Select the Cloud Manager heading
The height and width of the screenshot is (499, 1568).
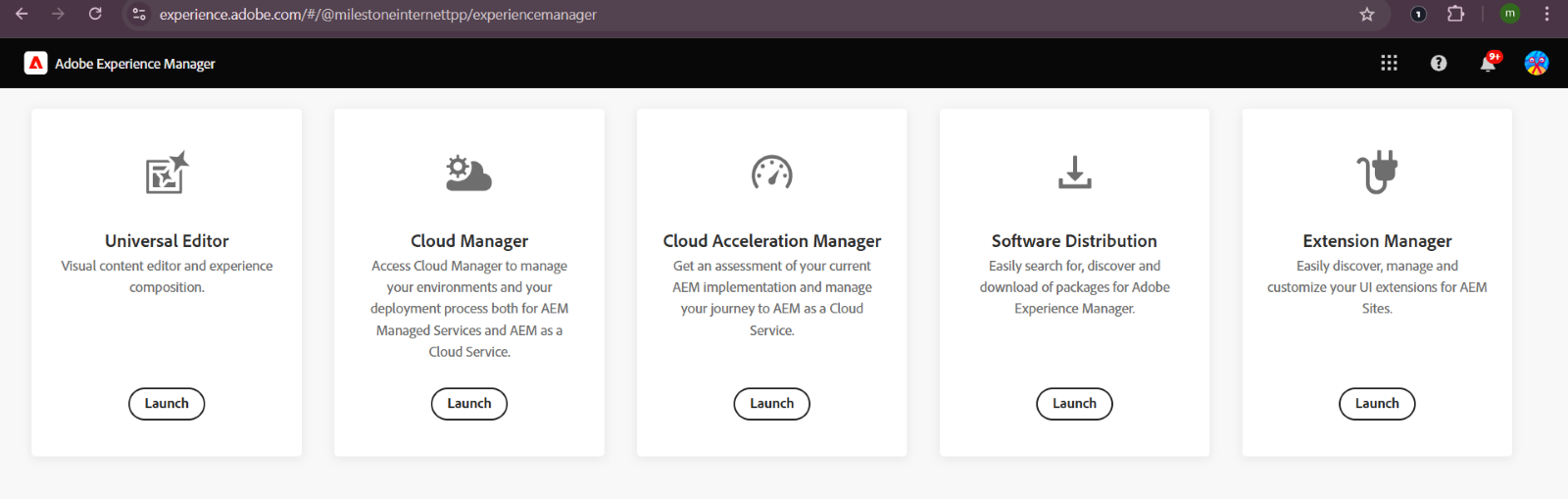[x=469, y=241]
